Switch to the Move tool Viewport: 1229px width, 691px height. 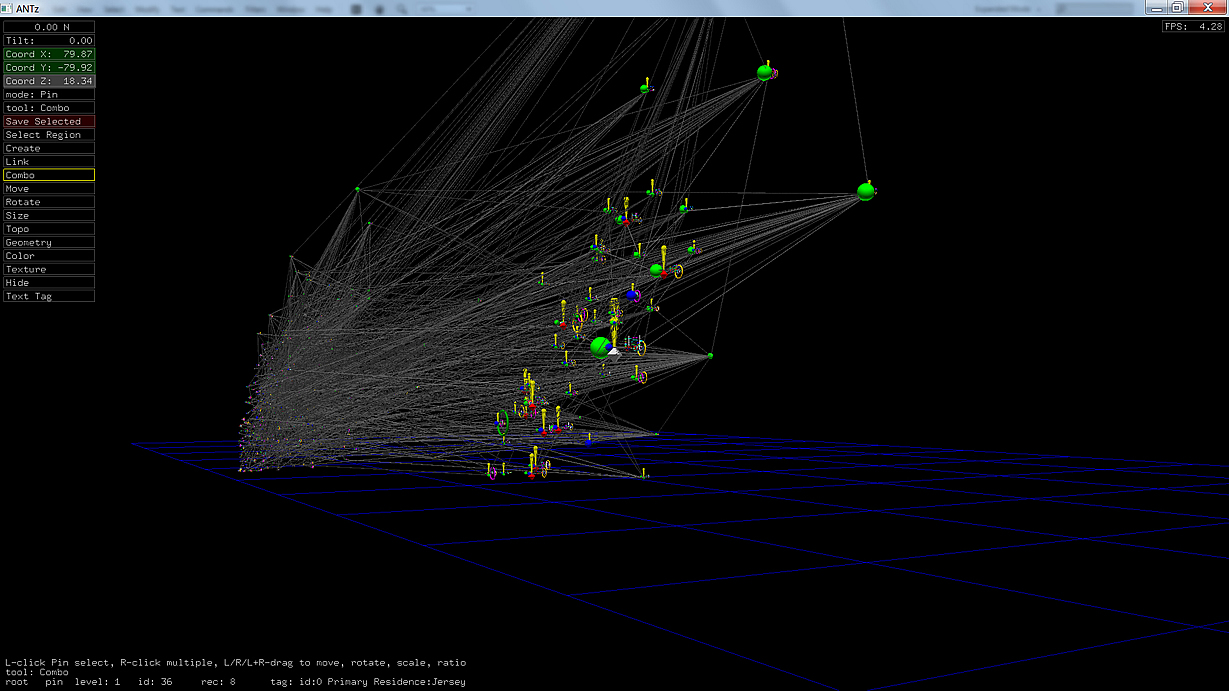tap(49, 188)
